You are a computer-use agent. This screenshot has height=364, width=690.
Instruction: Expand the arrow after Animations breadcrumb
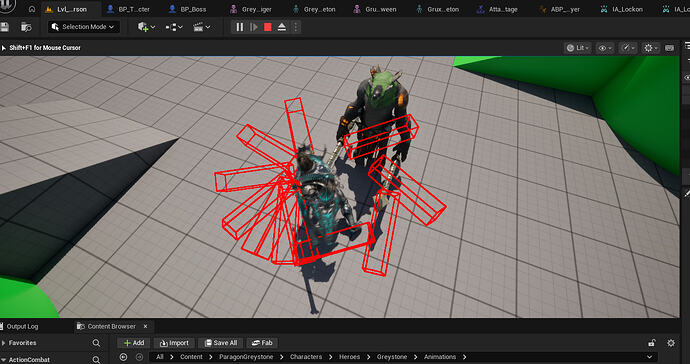[464, 357]
